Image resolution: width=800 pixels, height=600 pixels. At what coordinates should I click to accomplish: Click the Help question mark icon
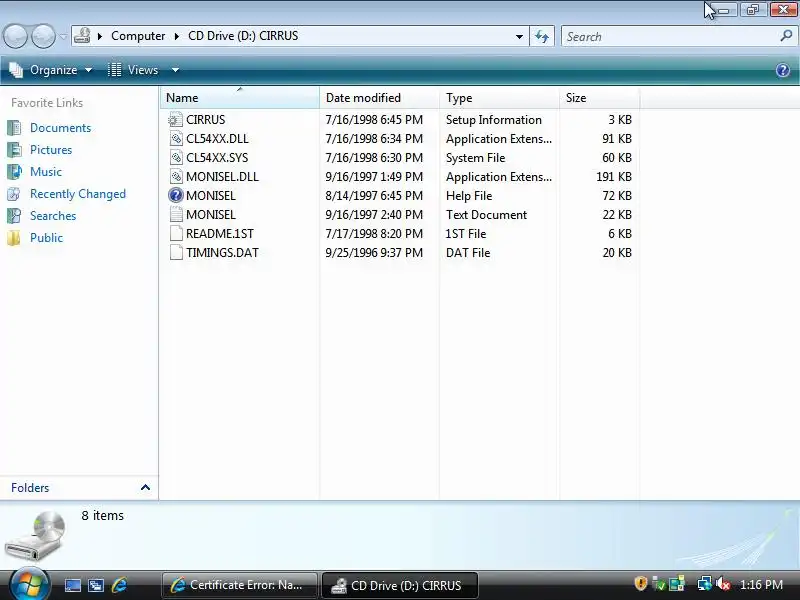coord(783,70)
